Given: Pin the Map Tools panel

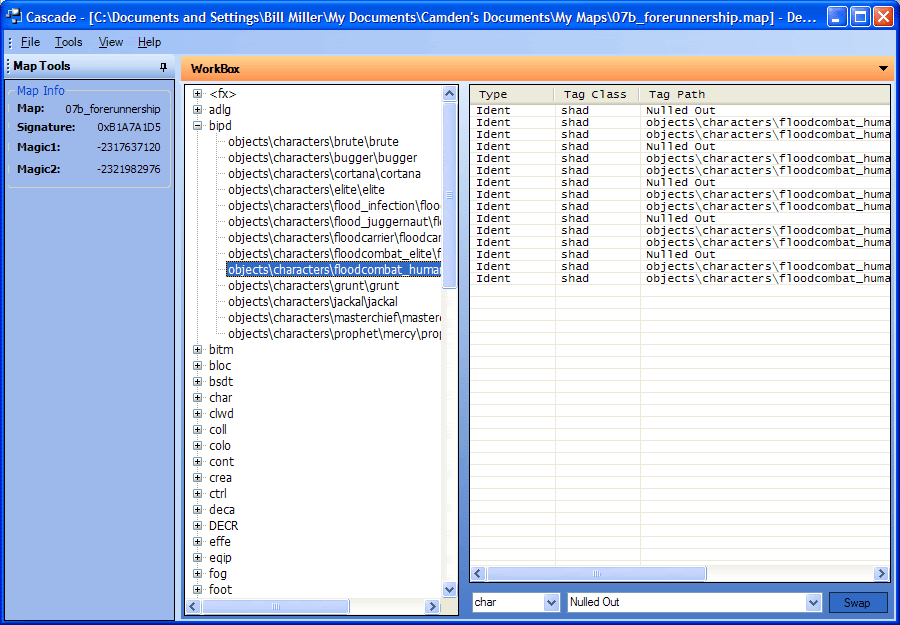Looking at the screenshot, I should click(x=163, y=67).
